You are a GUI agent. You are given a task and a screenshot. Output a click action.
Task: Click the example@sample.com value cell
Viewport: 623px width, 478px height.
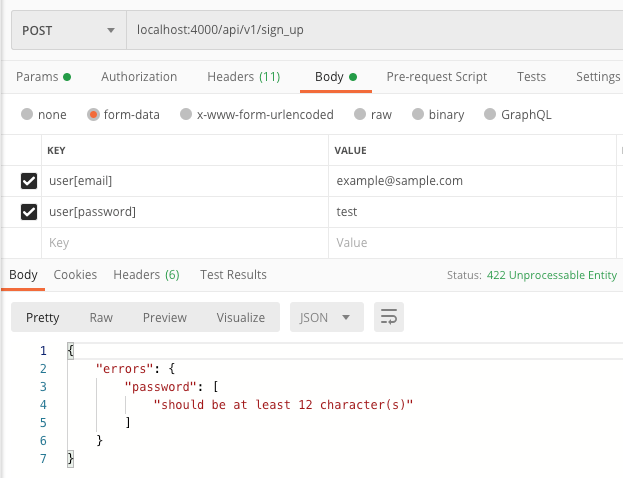pyautogui.click(x=472, y=181)
